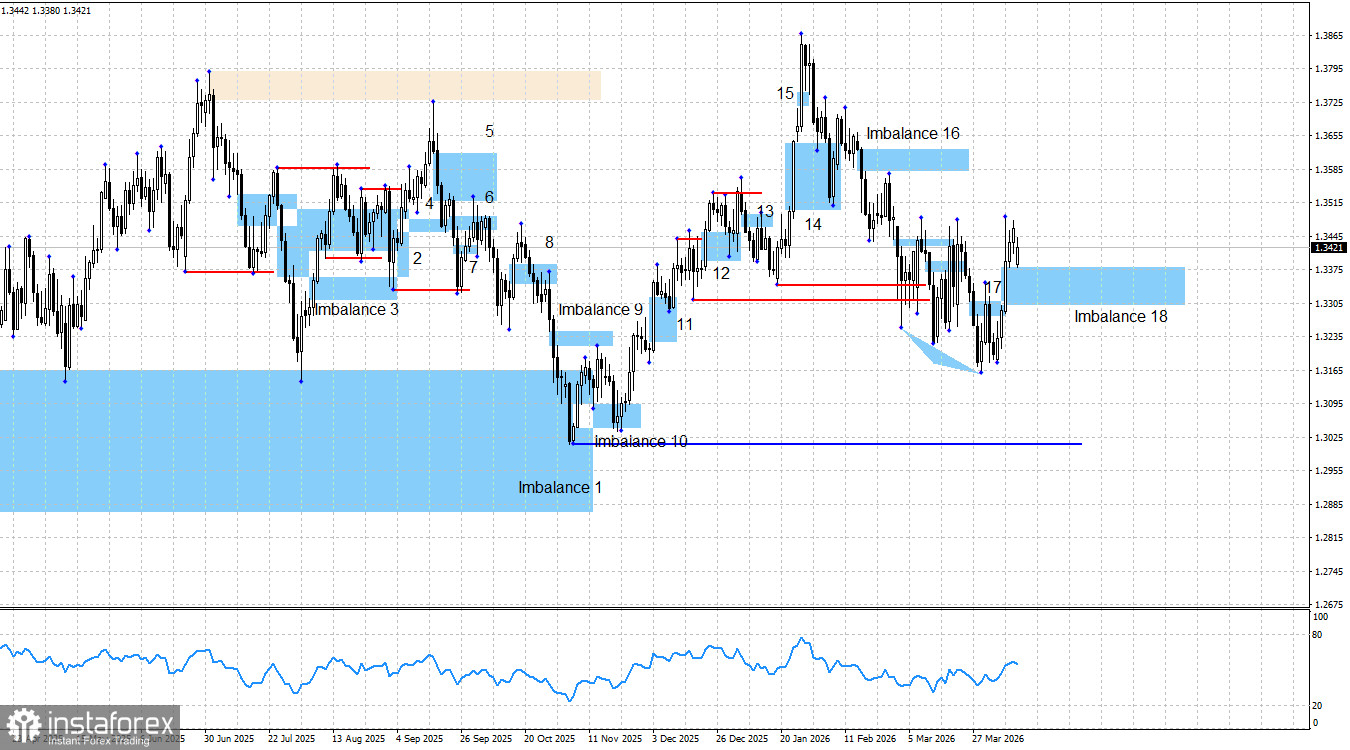The height and width of the screenshot is (750, 1350).
Task: Click the Imbalance 16 label
Action: [912, 133]
